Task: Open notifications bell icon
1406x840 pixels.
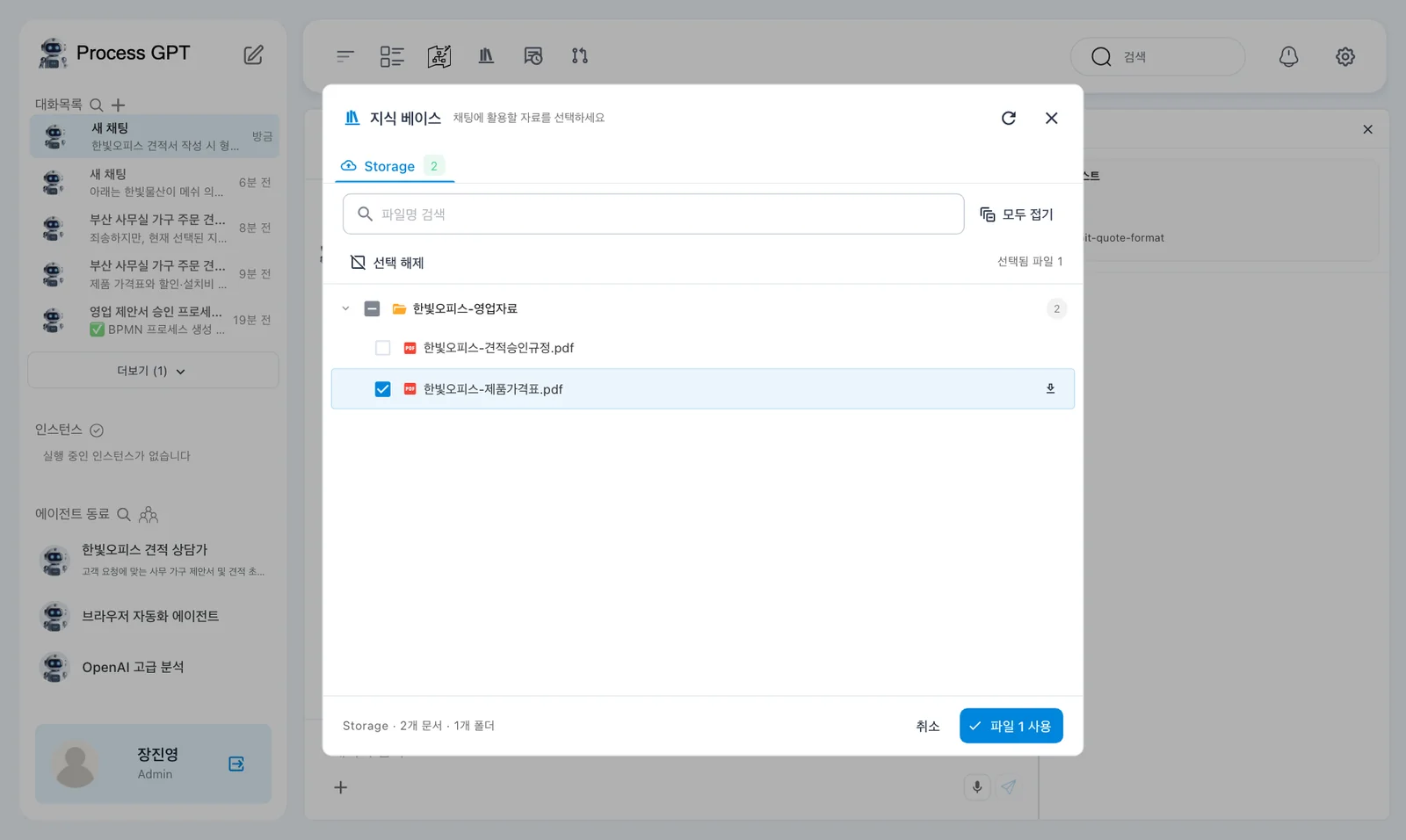Action: pos(1288,56)
